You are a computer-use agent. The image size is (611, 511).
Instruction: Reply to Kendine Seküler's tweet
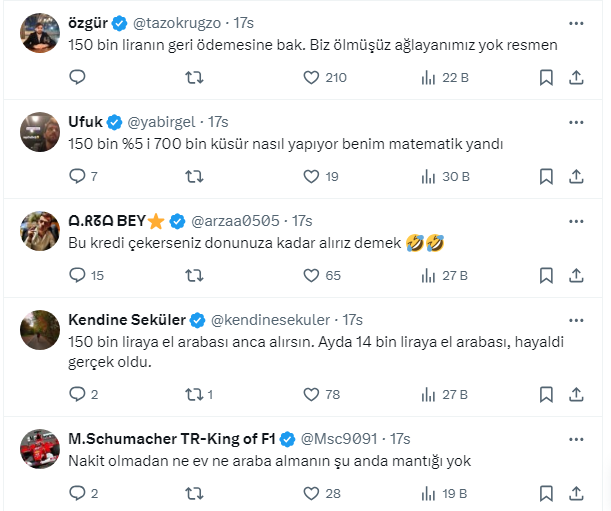point(78,394)
